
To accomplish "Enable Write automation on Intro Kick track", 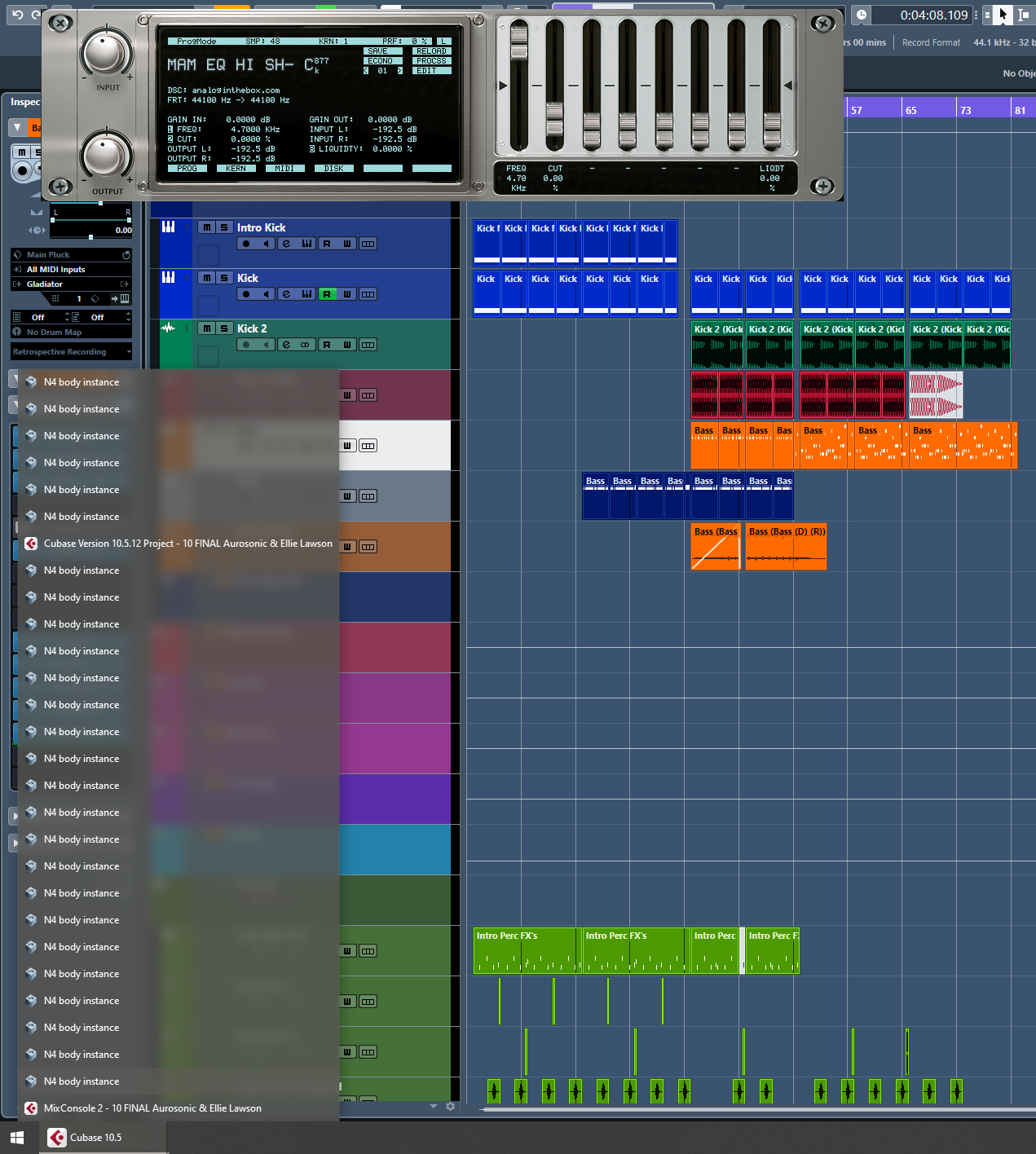I will tap(347, 244).
